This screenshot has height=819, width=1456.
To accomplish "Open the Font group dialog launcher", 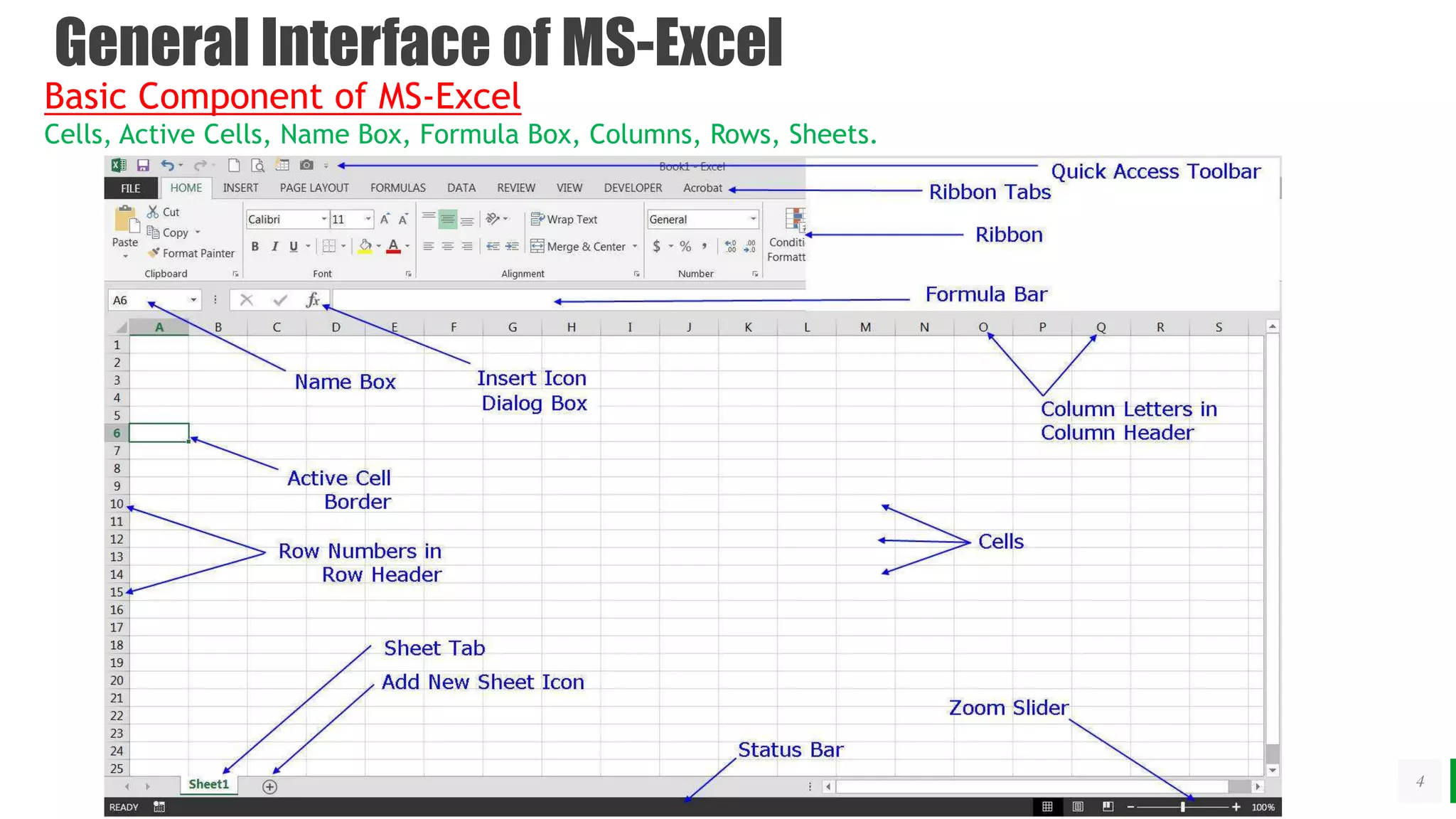I will click(x=408, y=274).
